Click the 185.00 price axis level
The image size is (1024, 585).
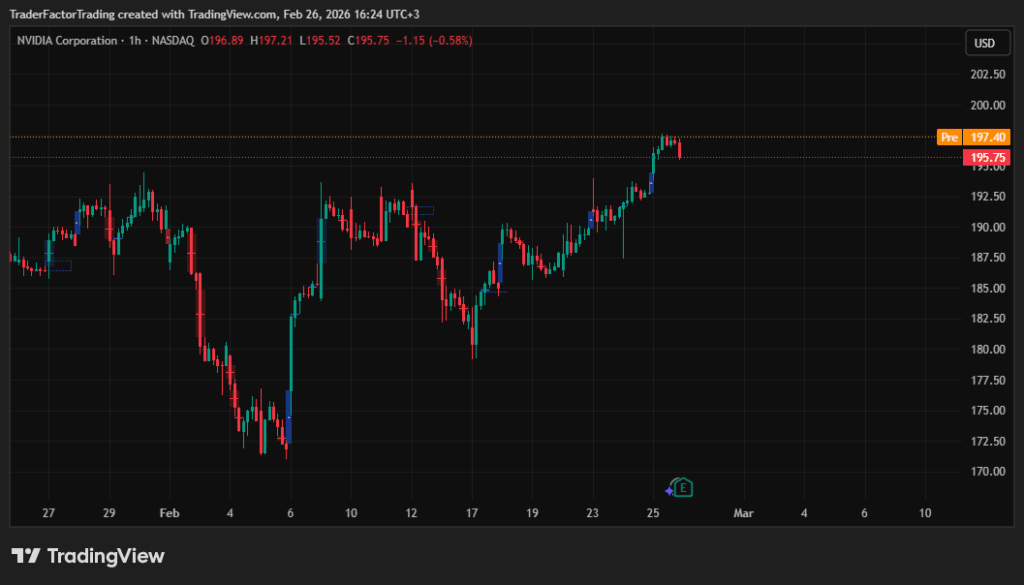(987, 288)
